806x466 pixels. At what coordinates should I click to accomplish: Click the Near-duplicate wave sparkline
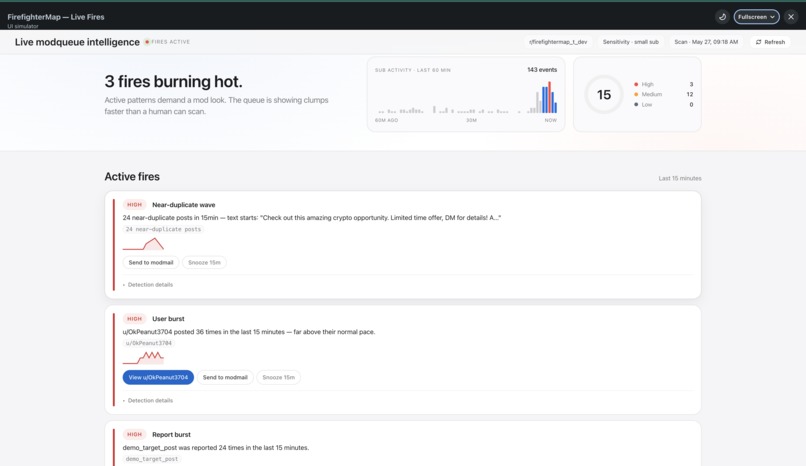pyautogui.click(x=143, y=244)
